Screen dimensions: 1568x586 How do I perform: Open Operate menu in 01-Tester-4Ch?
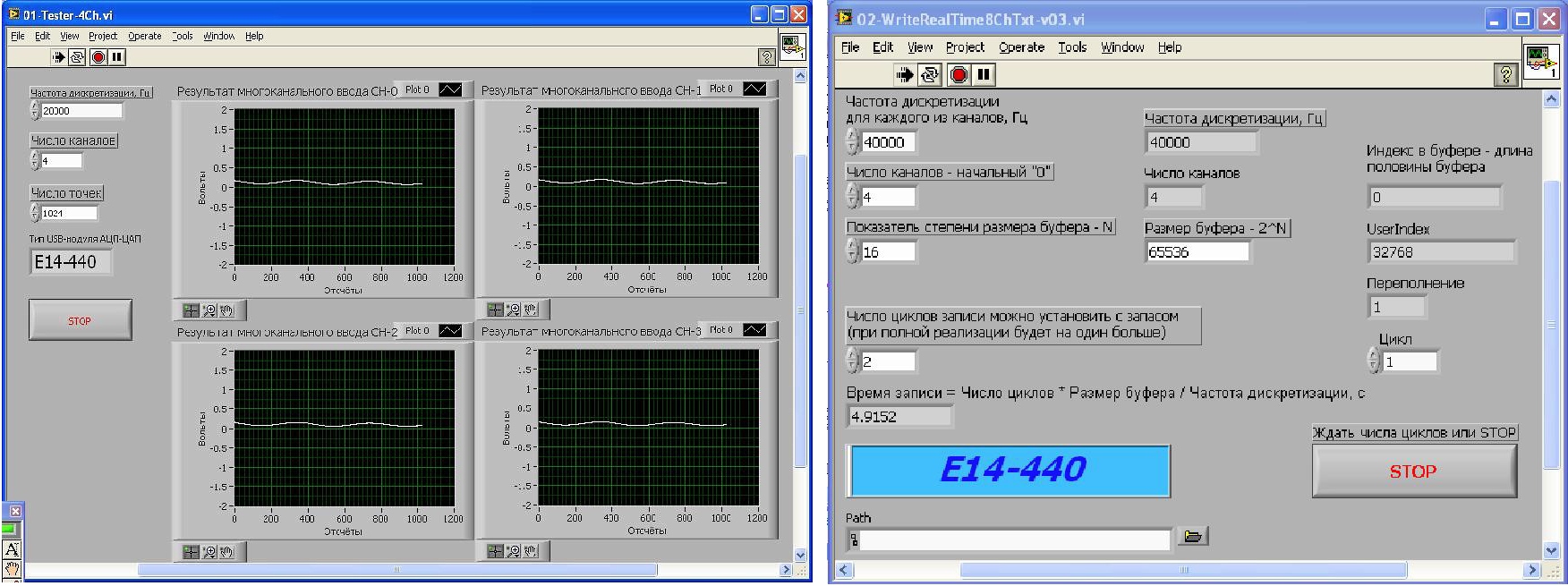tap(144, 36)
